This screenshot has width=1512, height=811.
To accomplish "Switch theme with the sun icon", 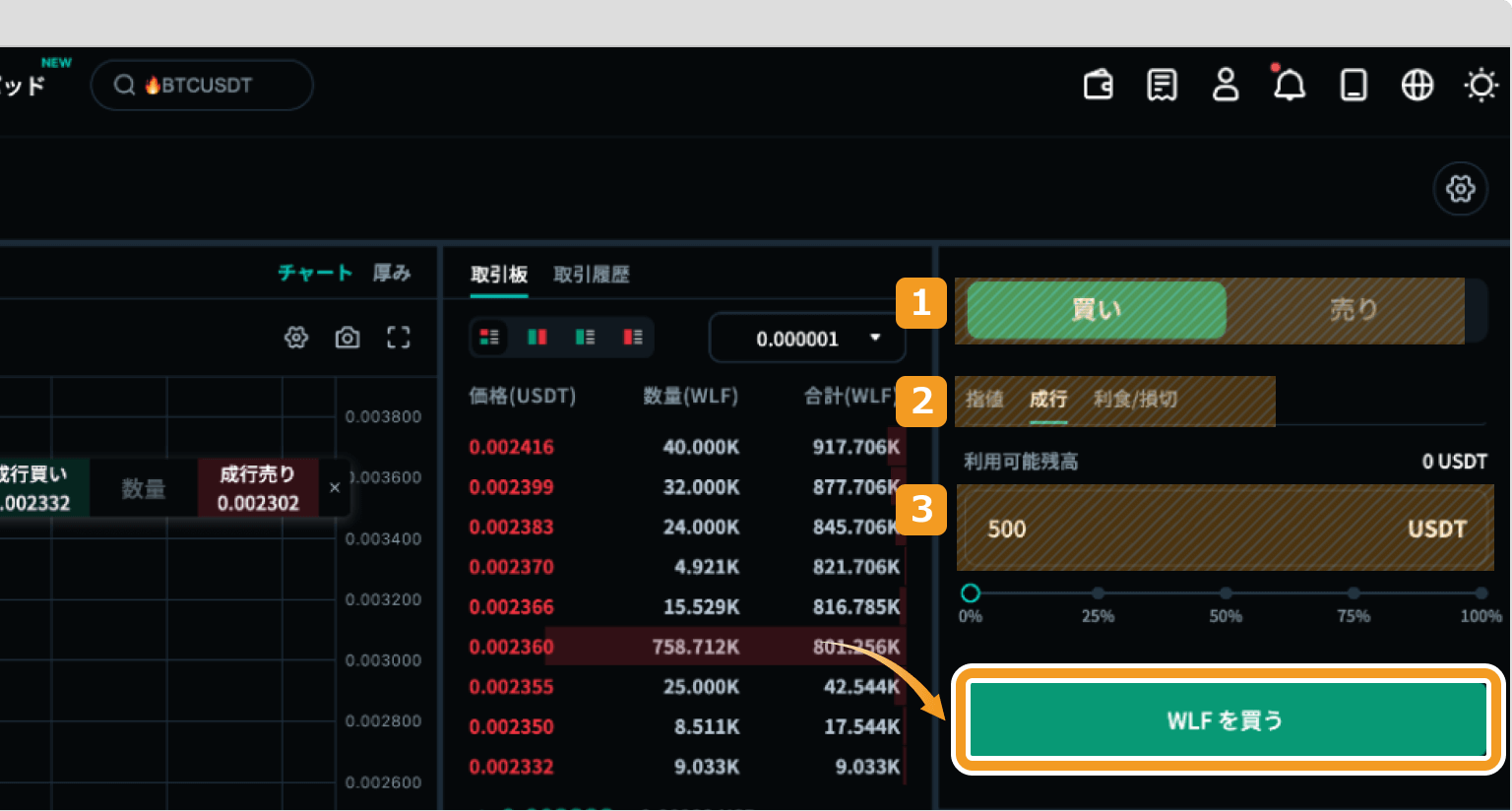I will tap(1480, 86).
